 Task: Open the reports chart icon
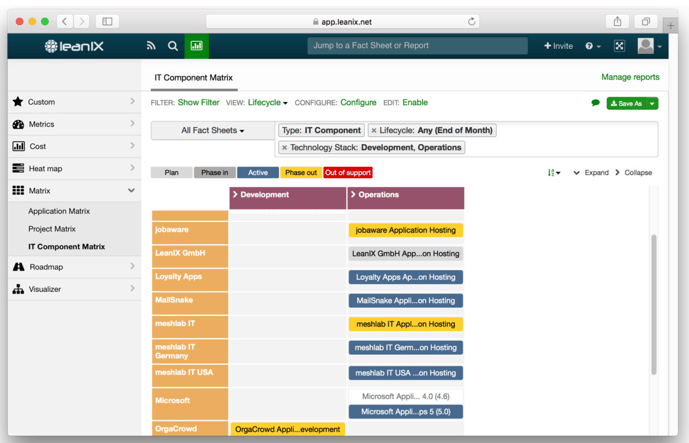tap(196, 46)
